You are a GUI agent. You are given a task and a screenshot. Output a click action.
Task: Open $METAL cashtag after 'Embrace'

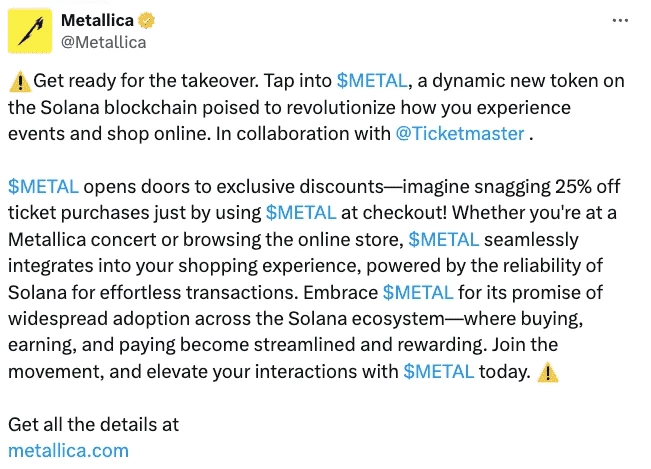pos(418,293)
